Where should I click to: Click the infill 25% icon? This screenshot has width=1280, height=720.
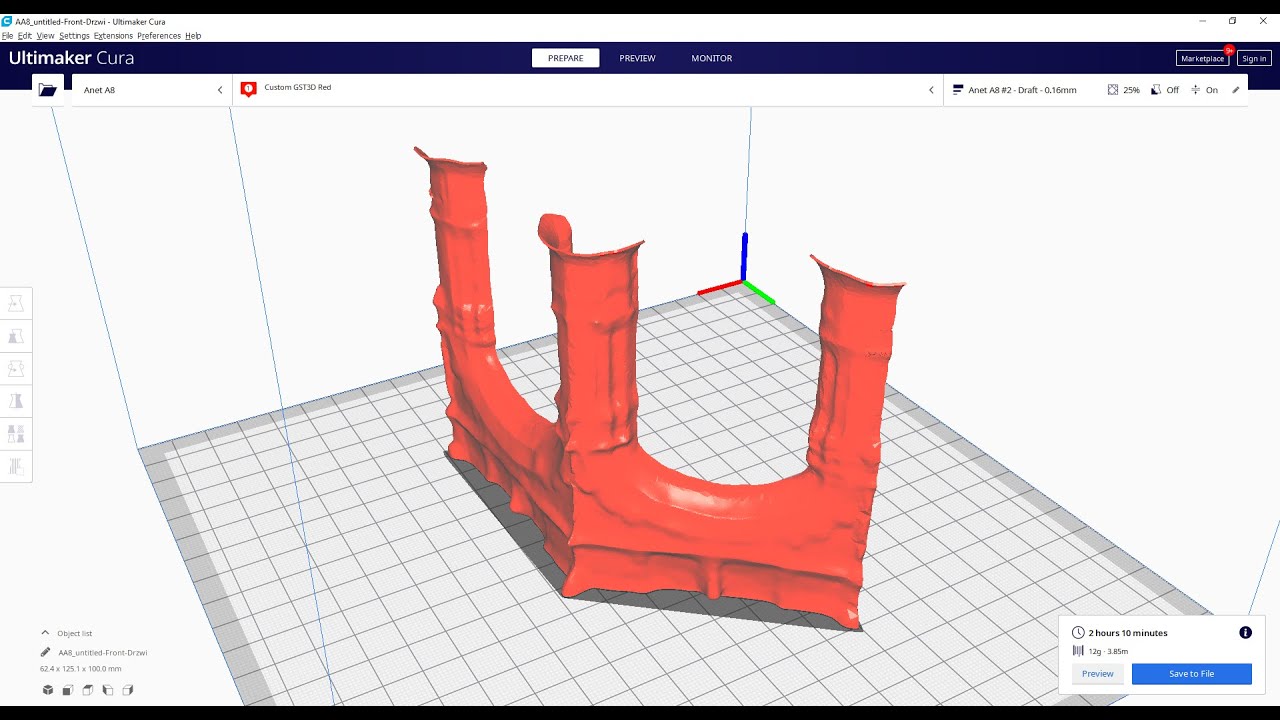(1113, 90)
